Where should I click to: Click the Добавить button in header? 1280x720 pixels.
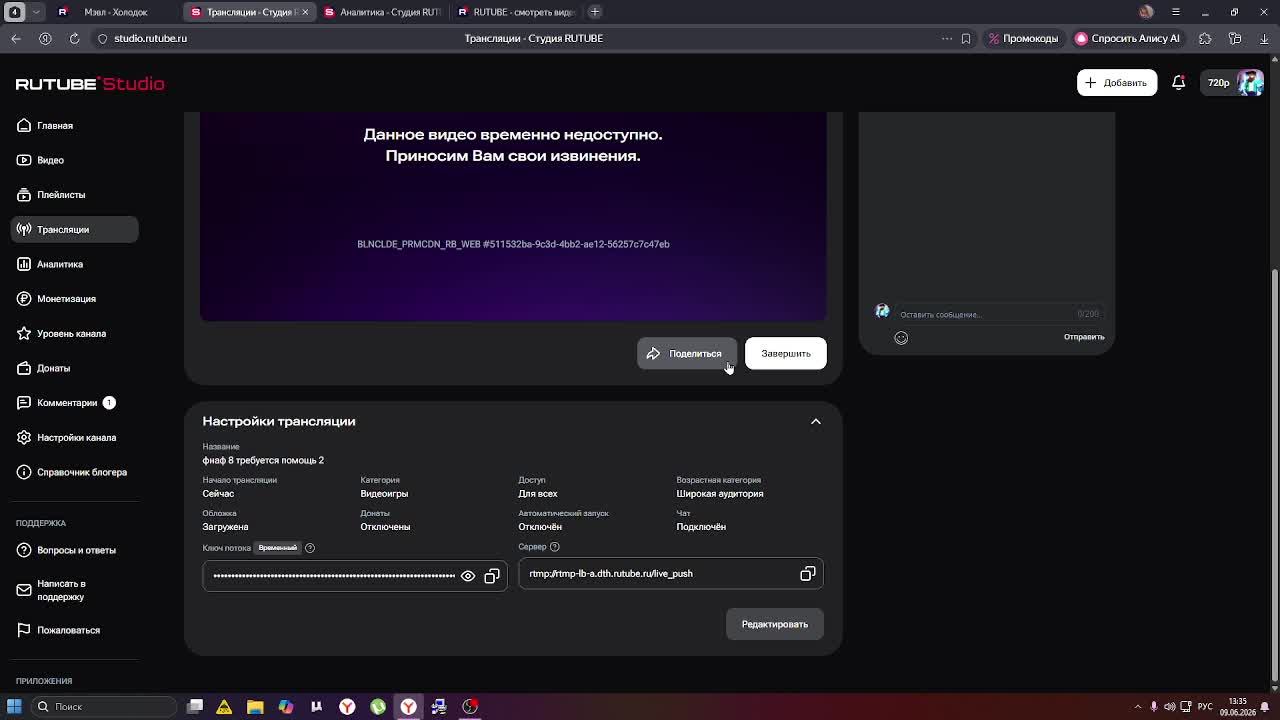pyautogui.click(x=1117, y=83)
